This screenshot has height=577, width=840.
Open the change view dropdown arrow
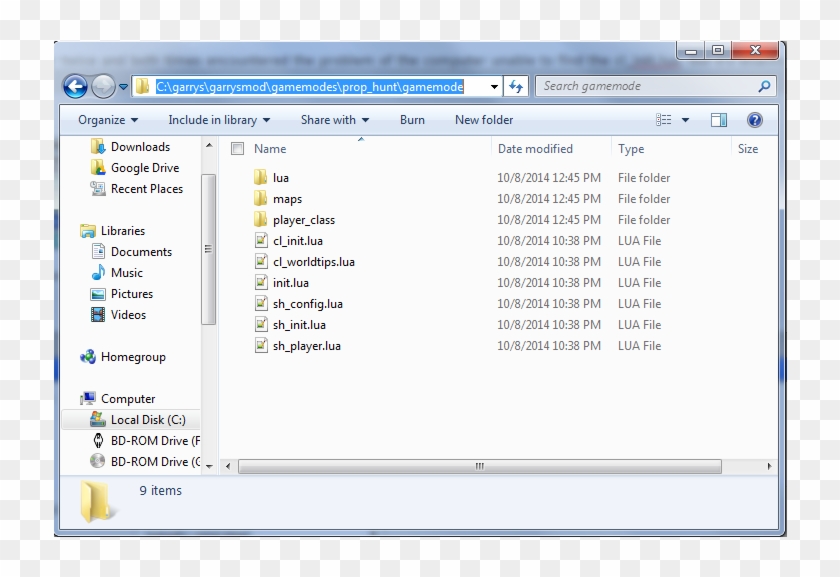(x=686, y=120)
